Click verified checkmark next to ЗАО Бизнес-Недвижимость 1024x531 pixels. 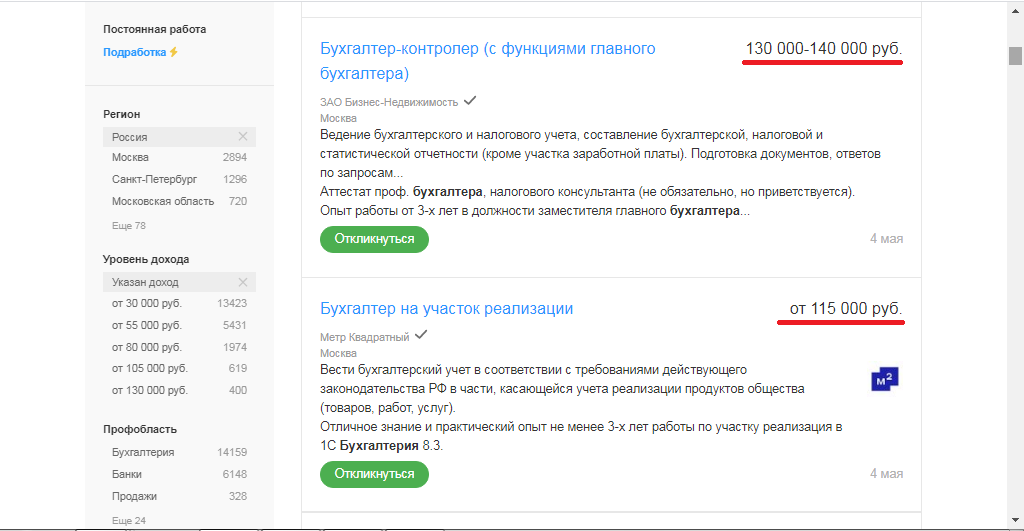(470, 101)
